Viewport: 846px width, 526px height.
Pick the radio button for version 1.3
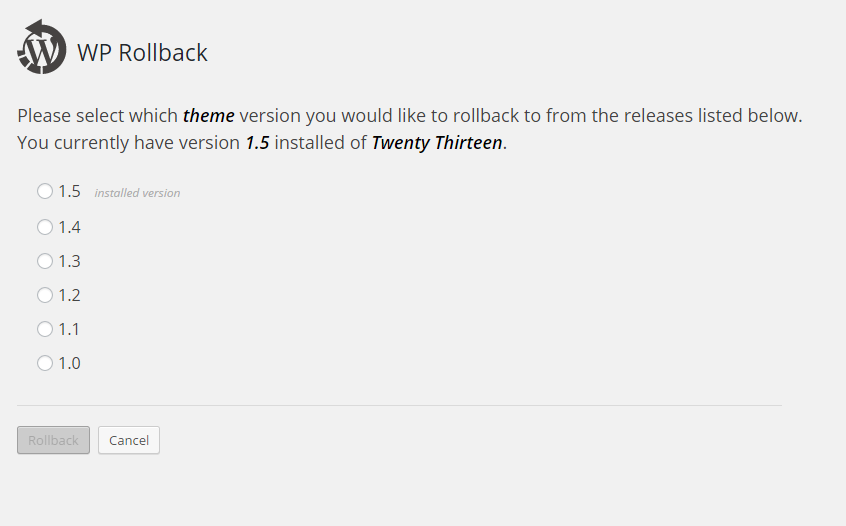(44, 261)
